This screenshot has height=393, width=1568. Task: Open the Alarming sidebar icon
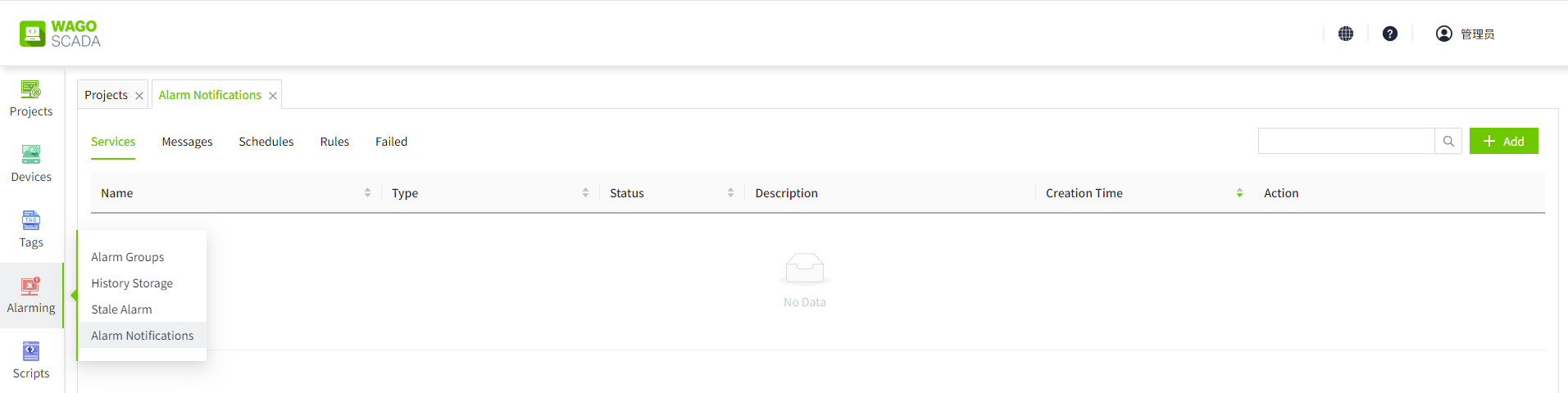(31, 295)
